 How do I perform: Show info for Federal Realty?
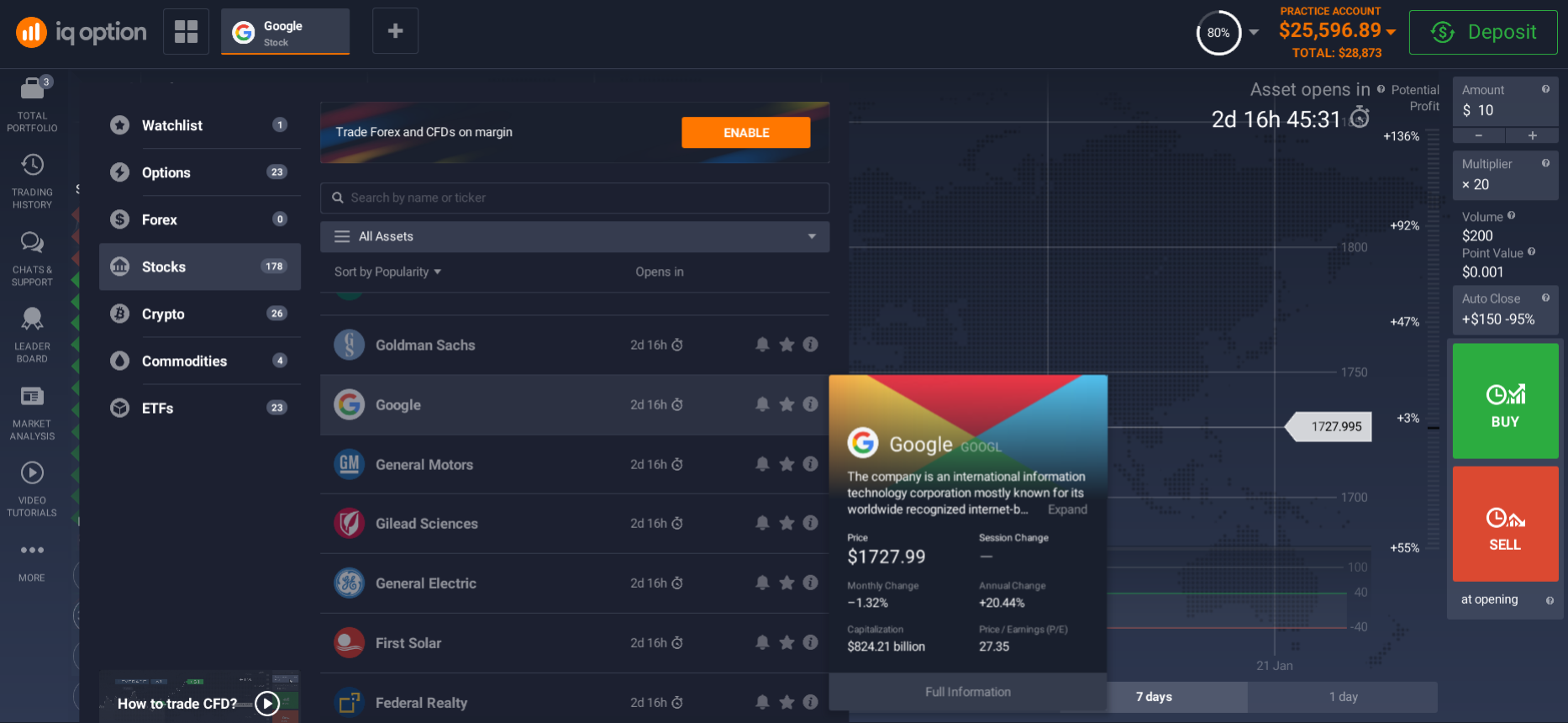click(810, 702)
